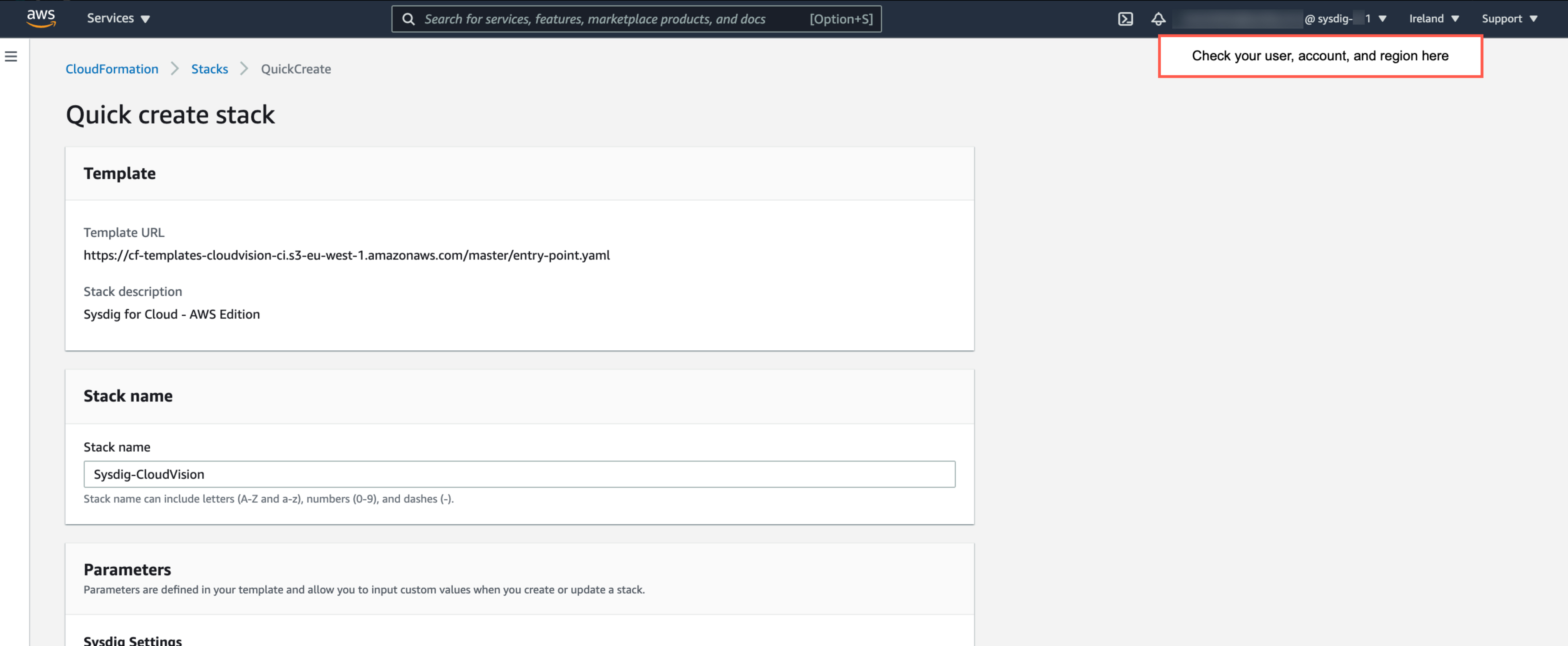Click the services search bar
Screen dimensions: 1568x646
(x=637, y=19)
